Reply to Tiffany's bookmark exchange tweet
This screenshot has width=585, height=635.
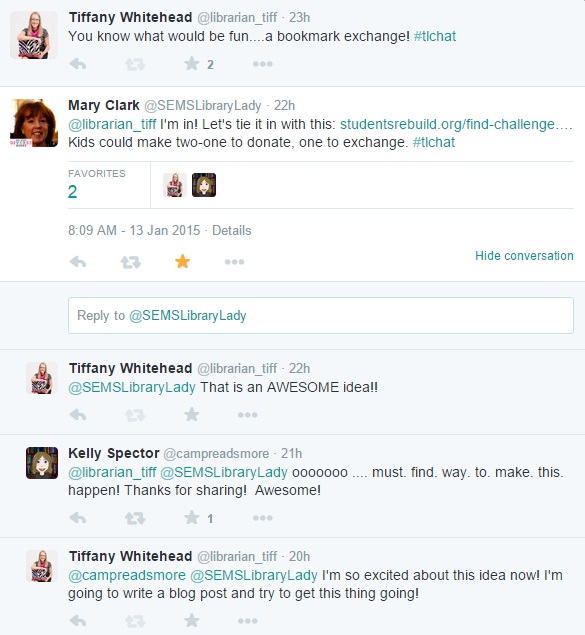[x=78, y=64]
